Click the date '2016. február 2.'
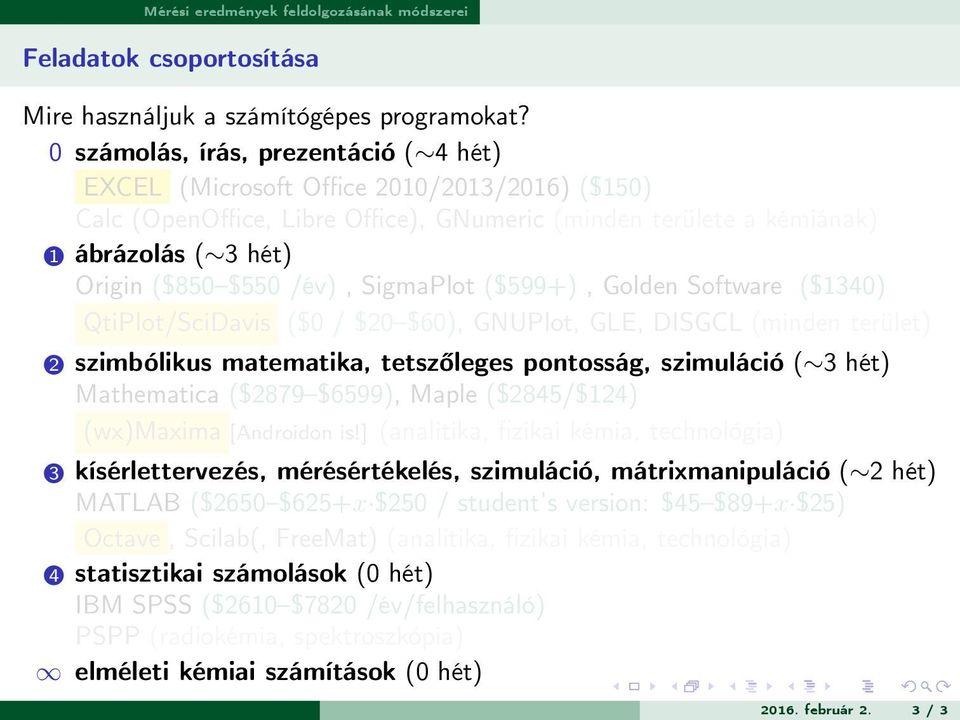 point(816,710)
